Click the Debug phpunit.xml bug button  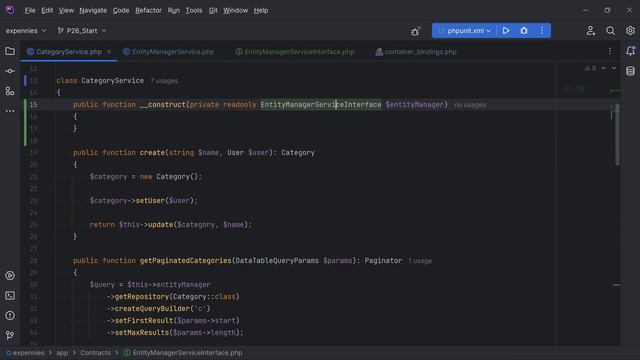tap(524, 31)
